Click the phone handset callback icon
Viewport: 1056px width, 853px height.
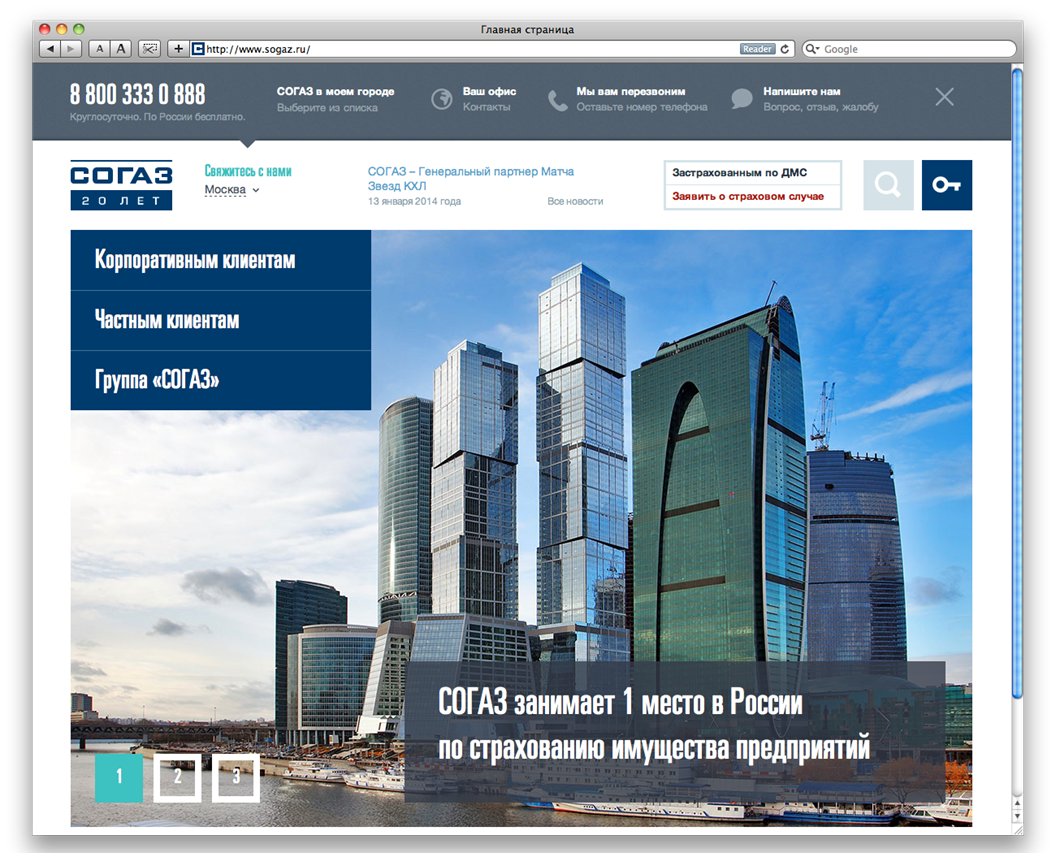click(x=558, y=100)
